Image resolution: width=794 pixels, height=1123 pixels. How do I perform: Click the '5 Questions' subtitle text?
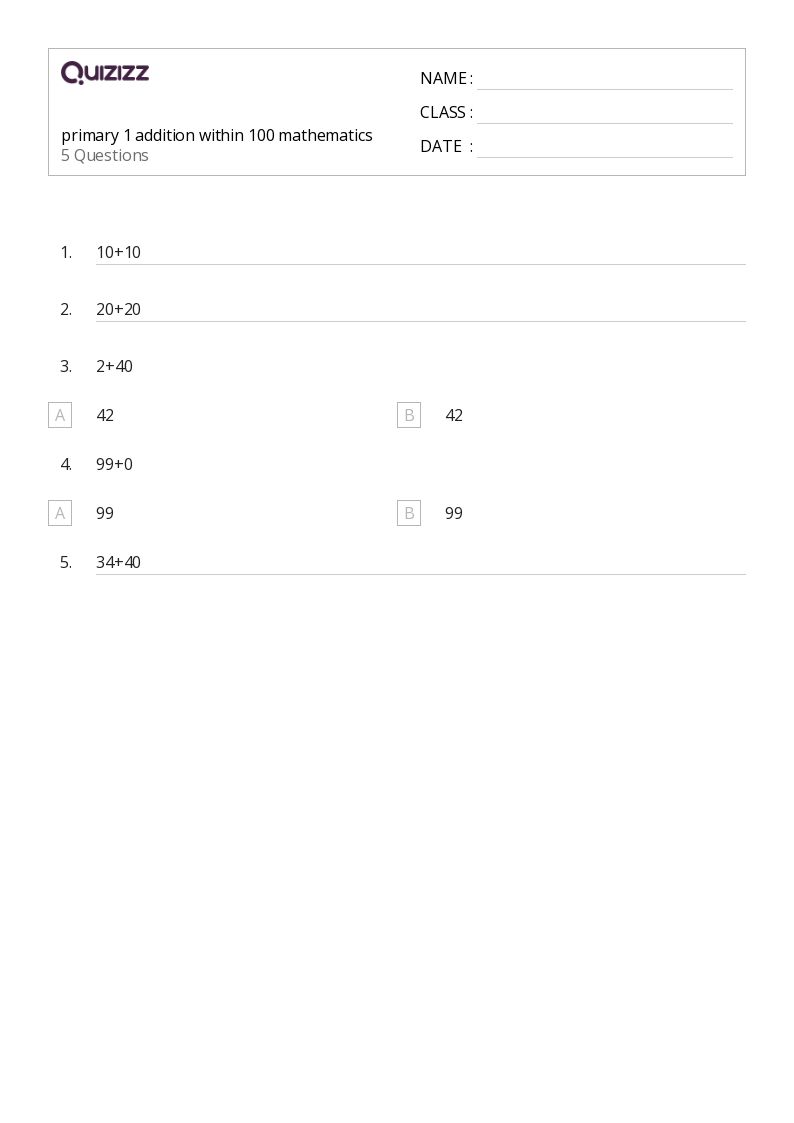(105, 155)
